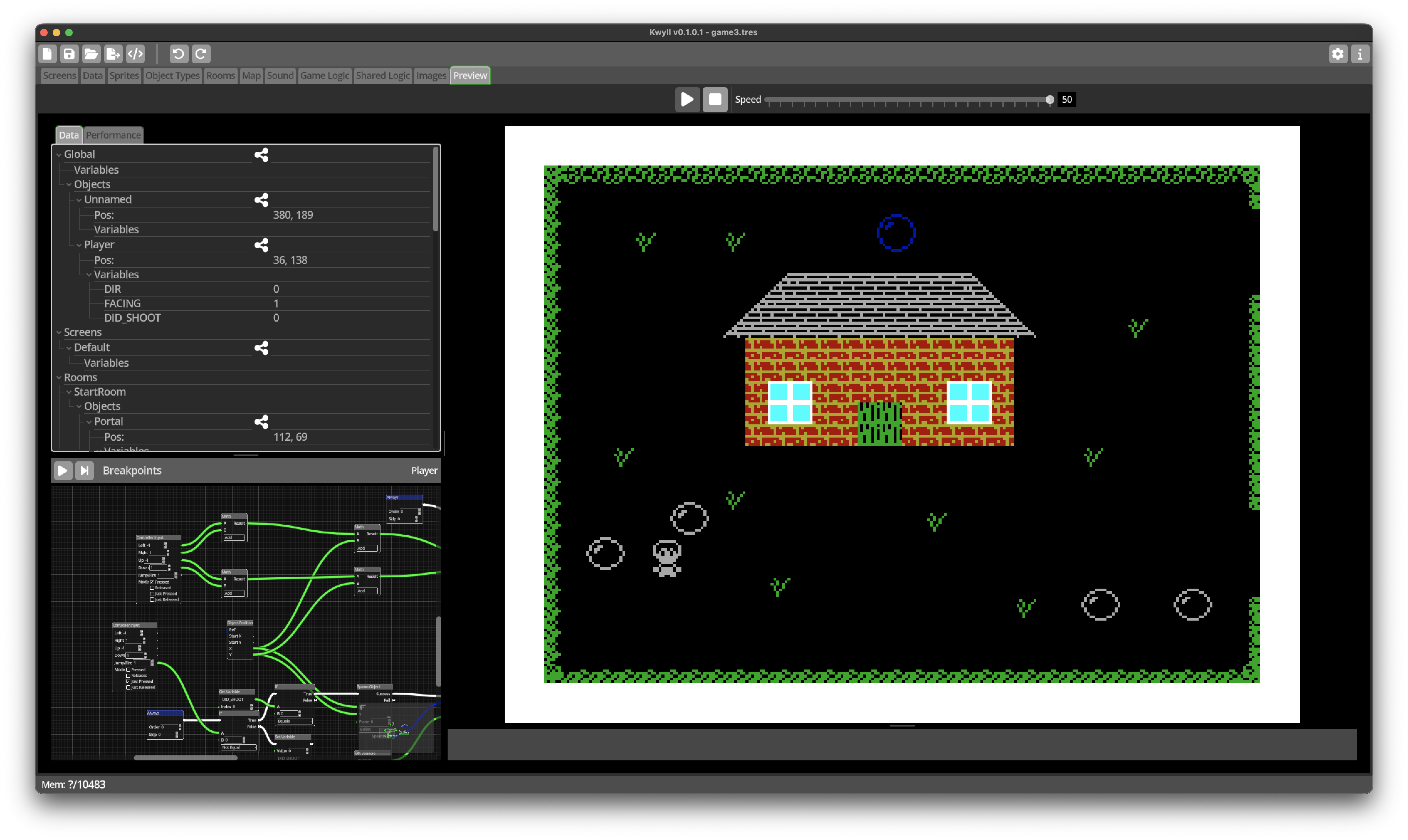Screen dimensions: 1408x840
Task: Click the save icon in toolbar
Action: pyautogui.click(x=69, y=54)
